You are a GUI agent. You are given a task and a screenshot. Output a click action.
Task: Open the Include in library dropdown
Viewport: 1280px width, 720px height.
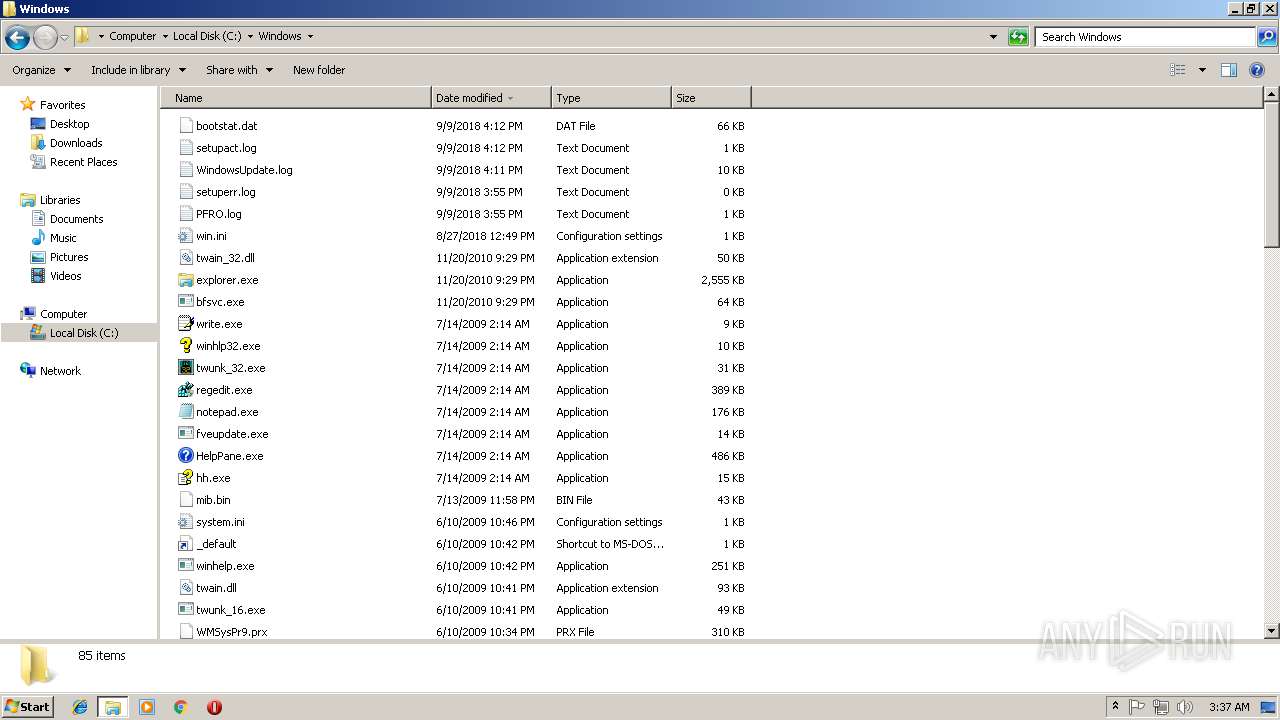tap(138, 70)
